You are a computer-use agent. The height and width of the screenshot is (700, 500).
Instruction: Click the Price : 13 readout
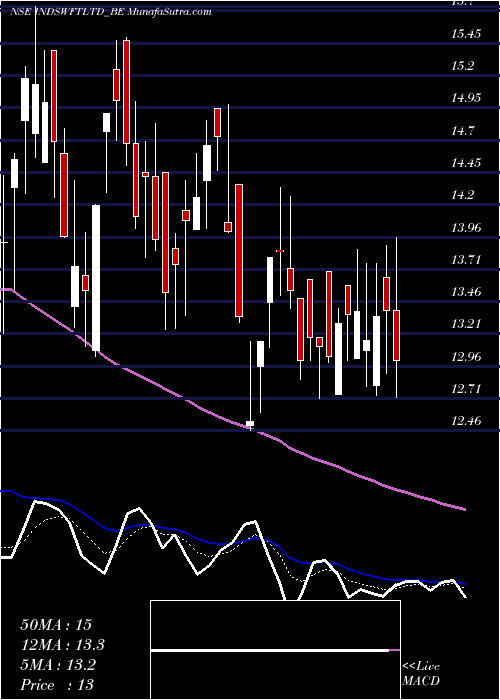point(57,685)
